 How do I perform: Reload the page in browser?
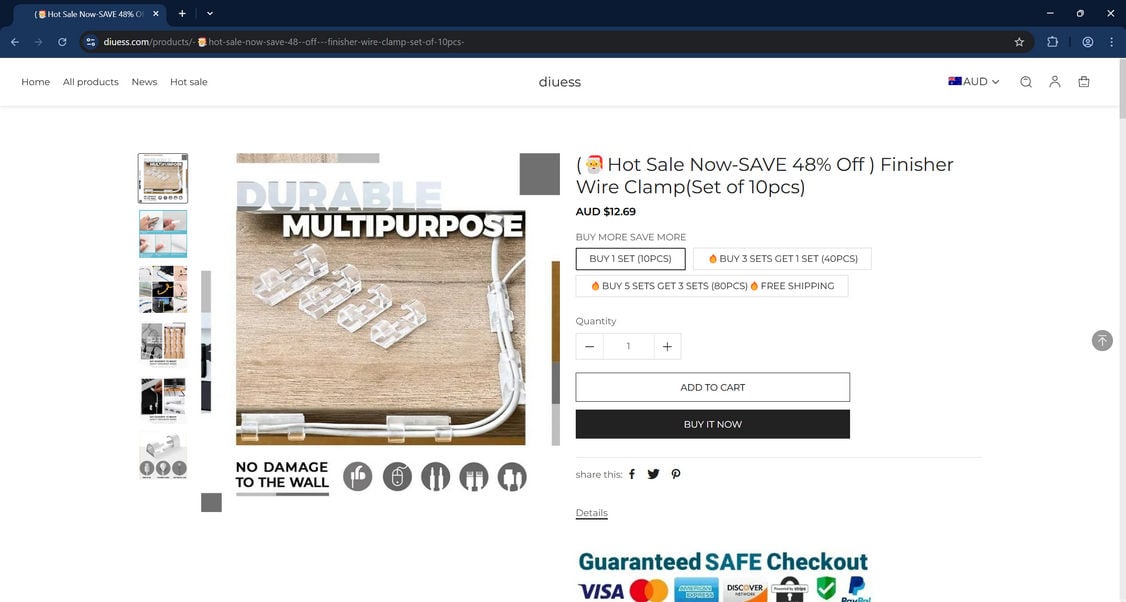click(62, 42)
